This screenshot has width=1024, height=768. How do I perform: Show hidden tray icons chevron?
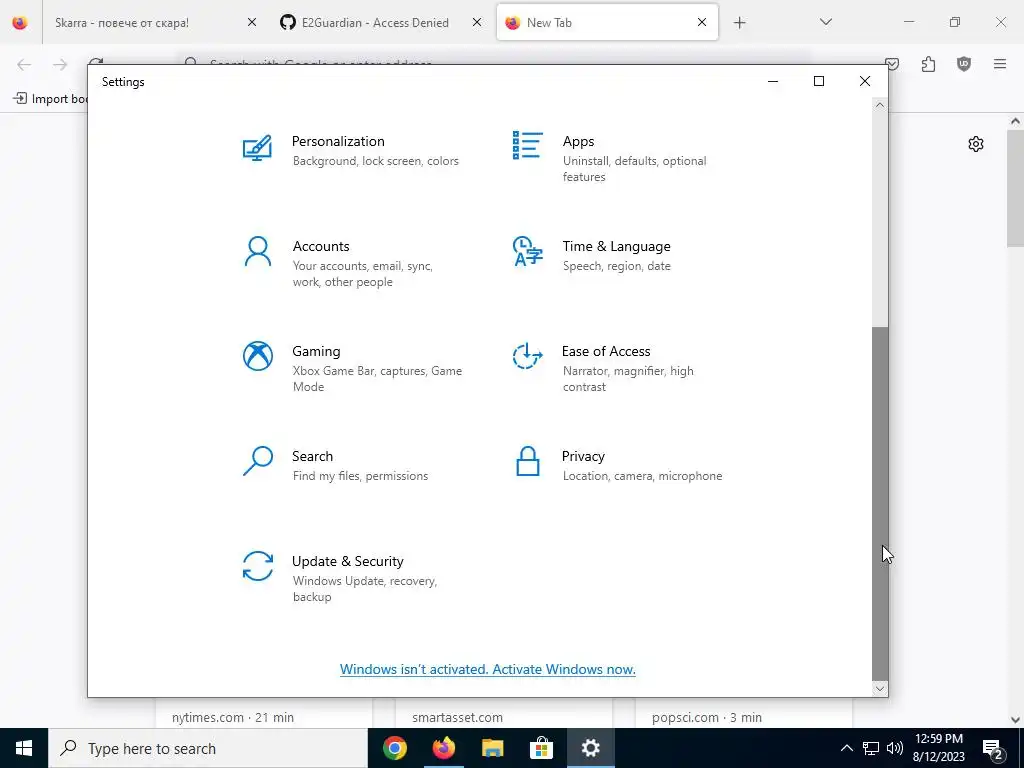pos(846,748)
